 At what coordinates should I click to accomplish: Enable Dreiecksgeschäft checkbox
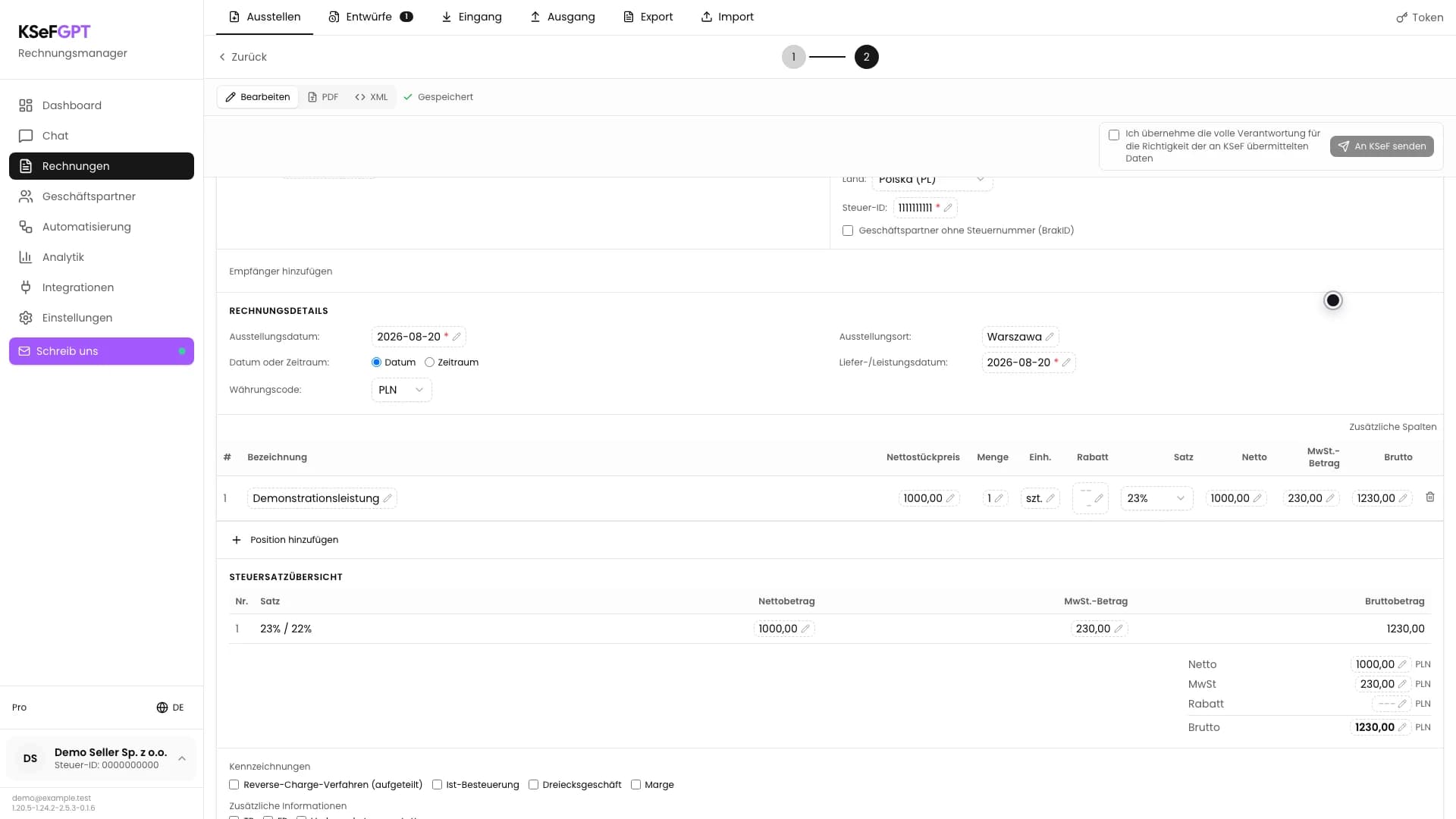click(533, 785)
